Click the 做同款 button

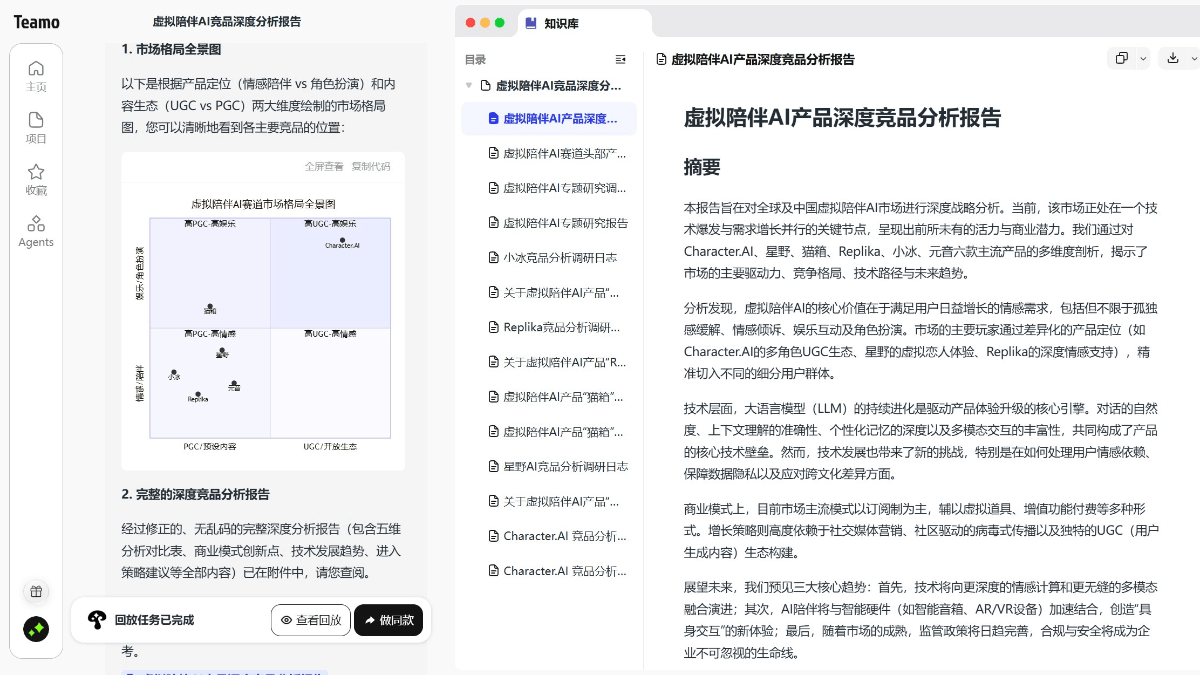[388, 620]
